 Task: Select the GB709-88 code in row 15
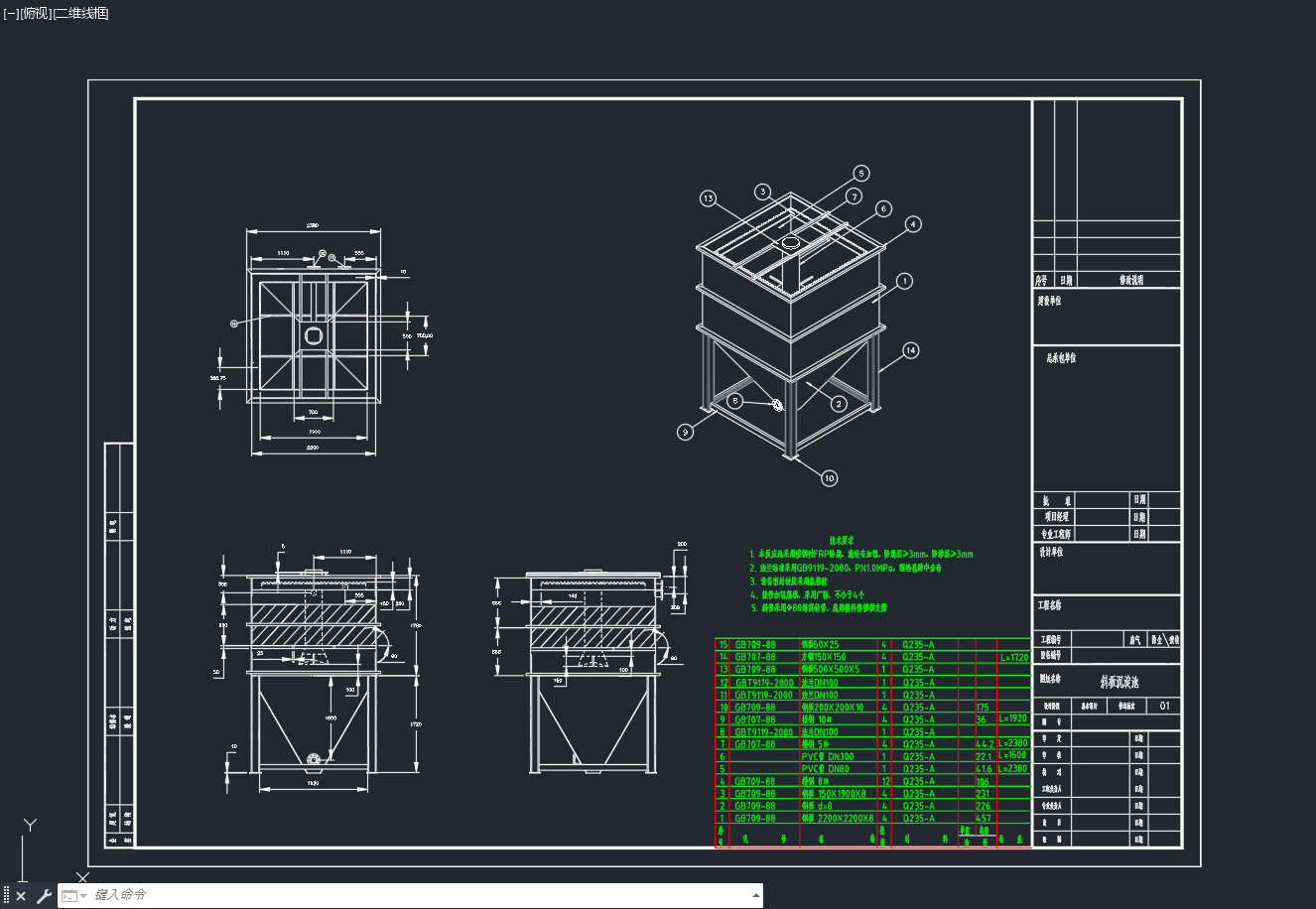[755, 645]
